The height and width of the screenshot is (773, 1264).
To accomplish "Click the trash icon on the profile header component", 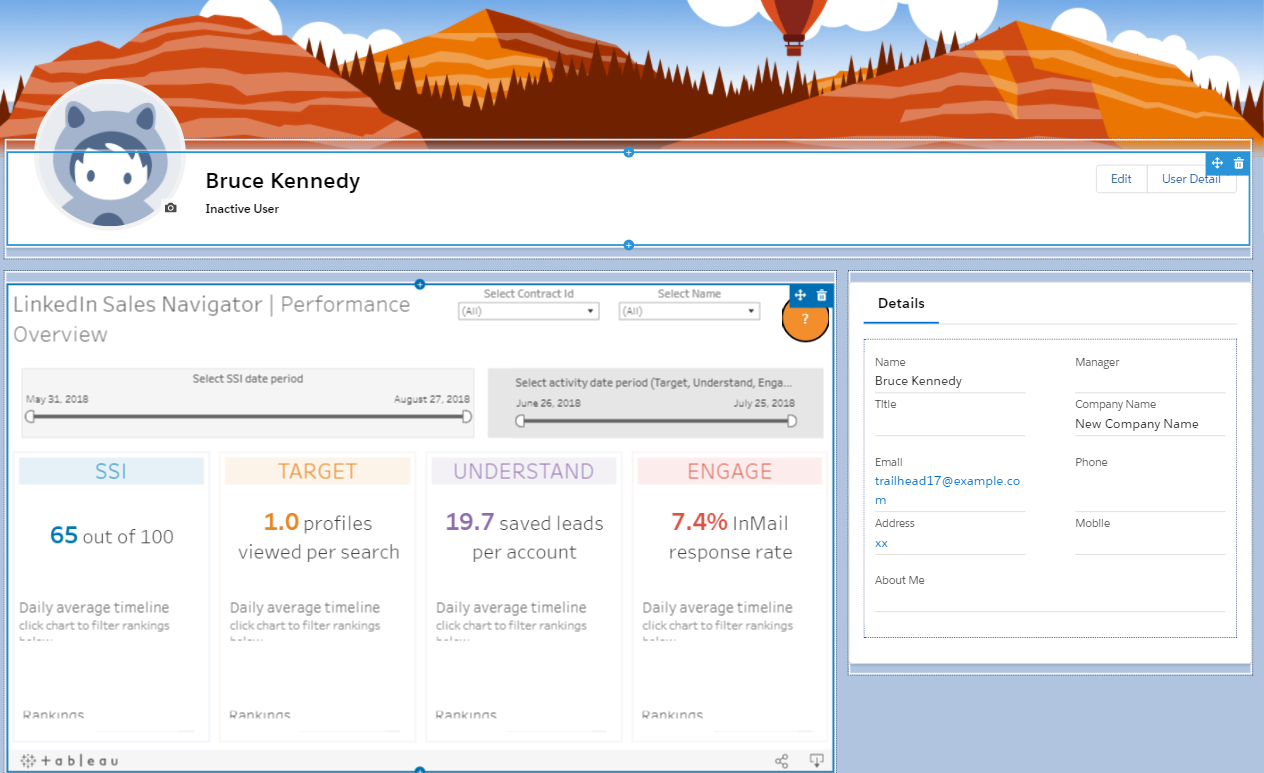I will coord(1239,162).
